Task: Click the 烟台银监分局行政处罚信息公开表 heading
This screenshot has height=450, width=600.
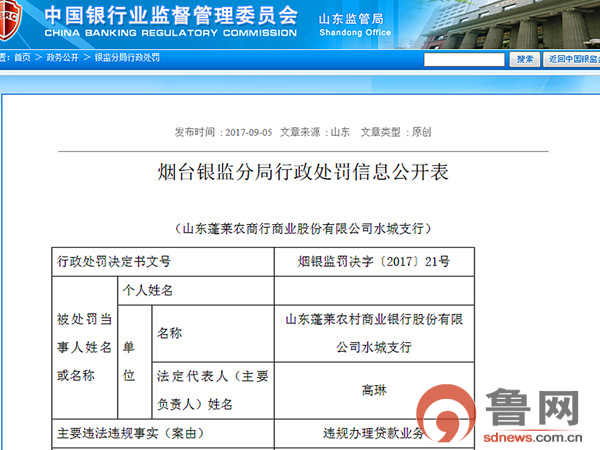Action: point(303,172)
